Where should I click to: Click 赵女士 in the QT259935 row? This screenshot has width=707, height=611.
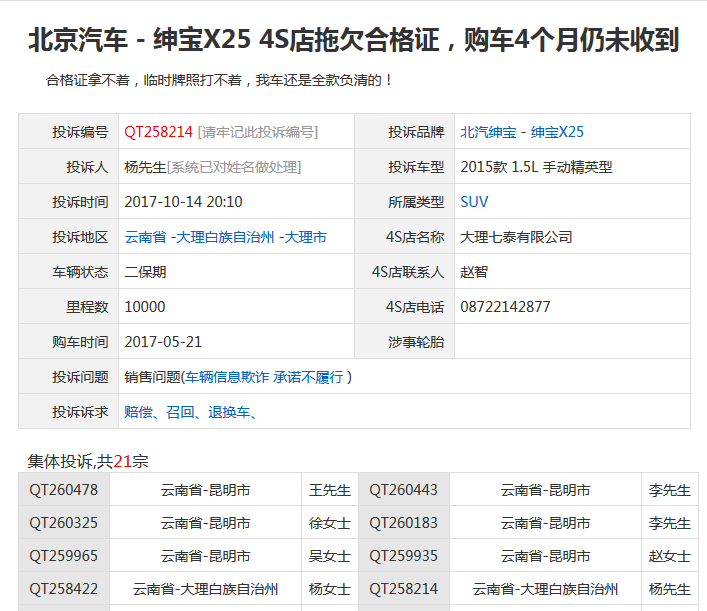670,556
